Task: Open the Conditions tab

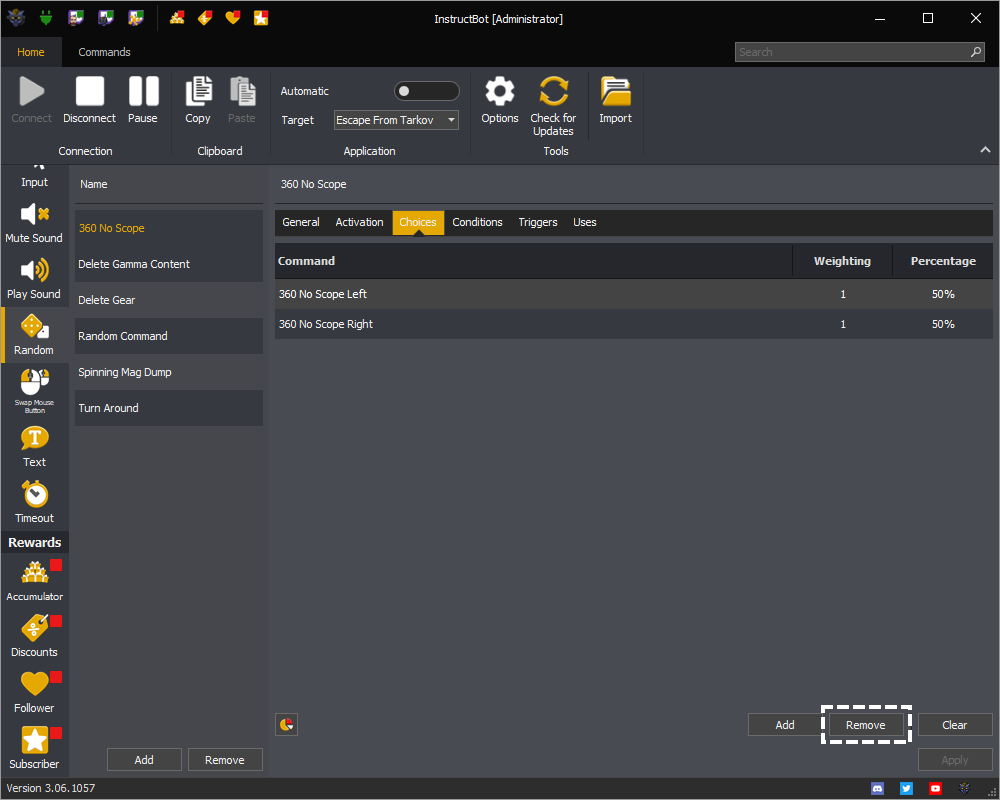Action: (x=478, y=222)
